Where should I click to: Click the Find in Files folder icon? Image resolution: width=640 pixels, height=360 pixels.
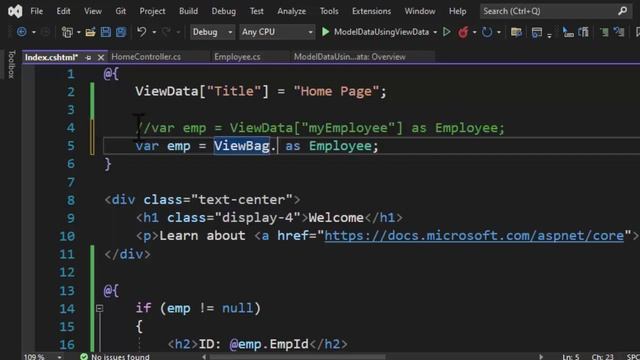coord(516,32)
